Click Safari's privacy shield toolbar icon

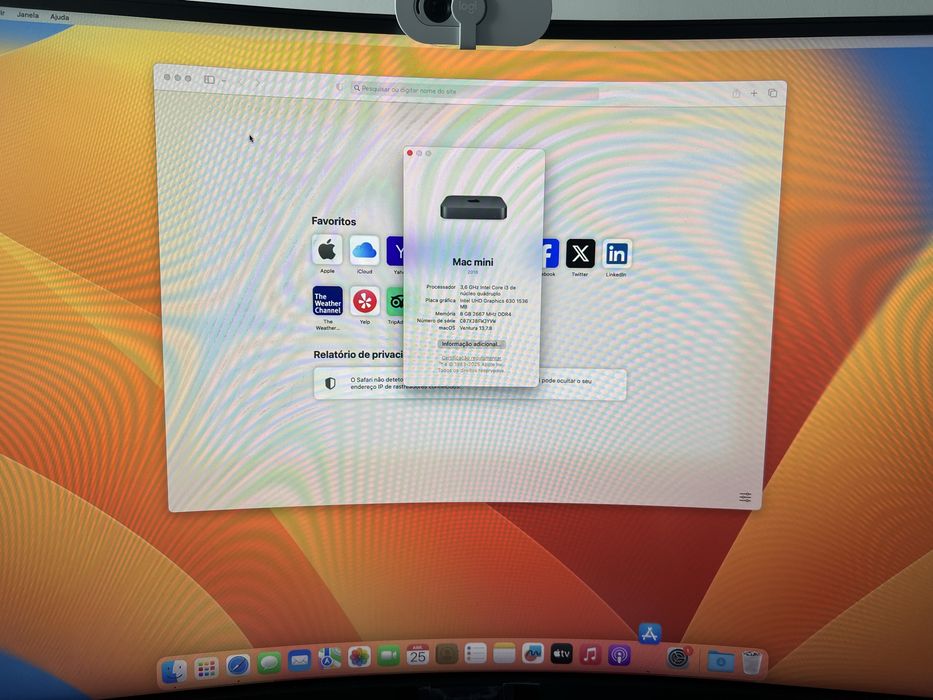pyautogui.click(x=340, y=87)
